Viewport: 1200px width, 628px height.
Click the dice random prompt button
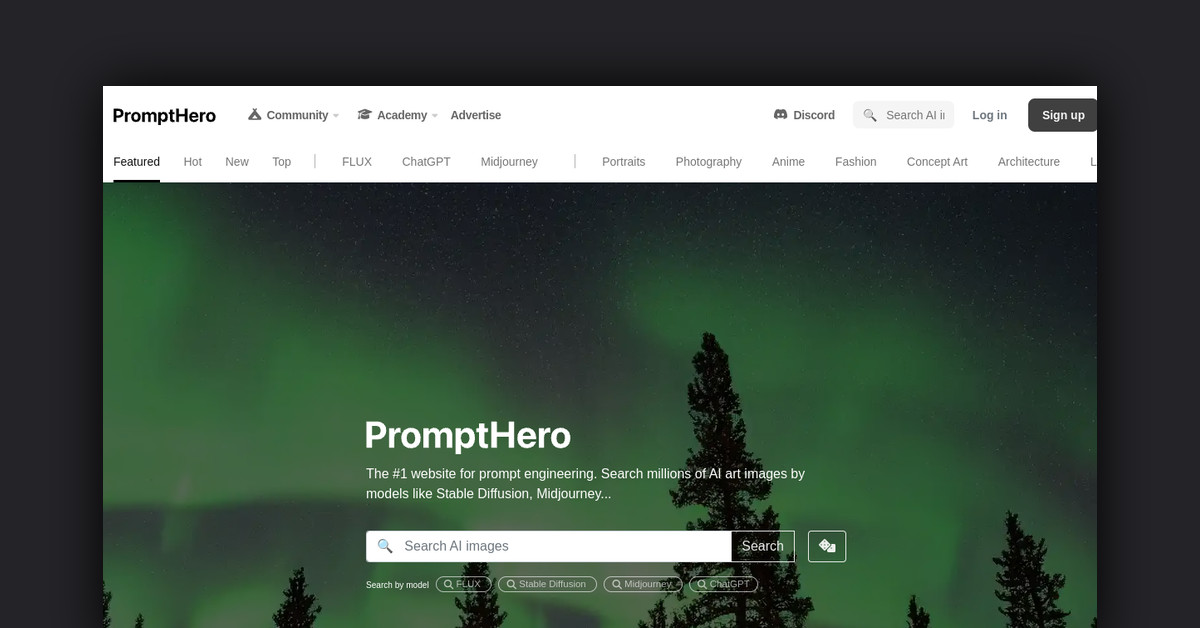(x=827, y=546)
